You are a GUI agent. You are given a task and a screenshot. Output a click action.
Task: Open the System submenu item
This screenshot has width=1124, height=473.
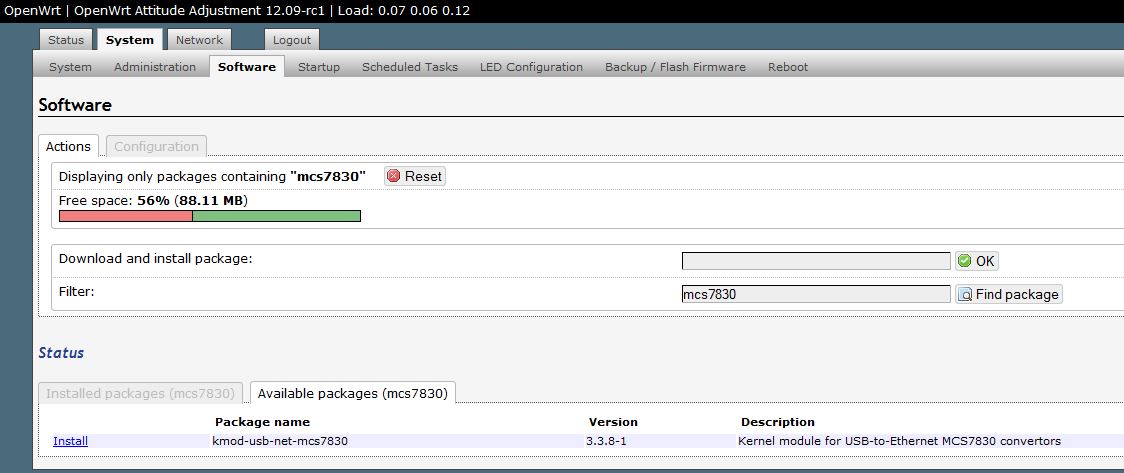pyautogui.click(x=70, y=67)
